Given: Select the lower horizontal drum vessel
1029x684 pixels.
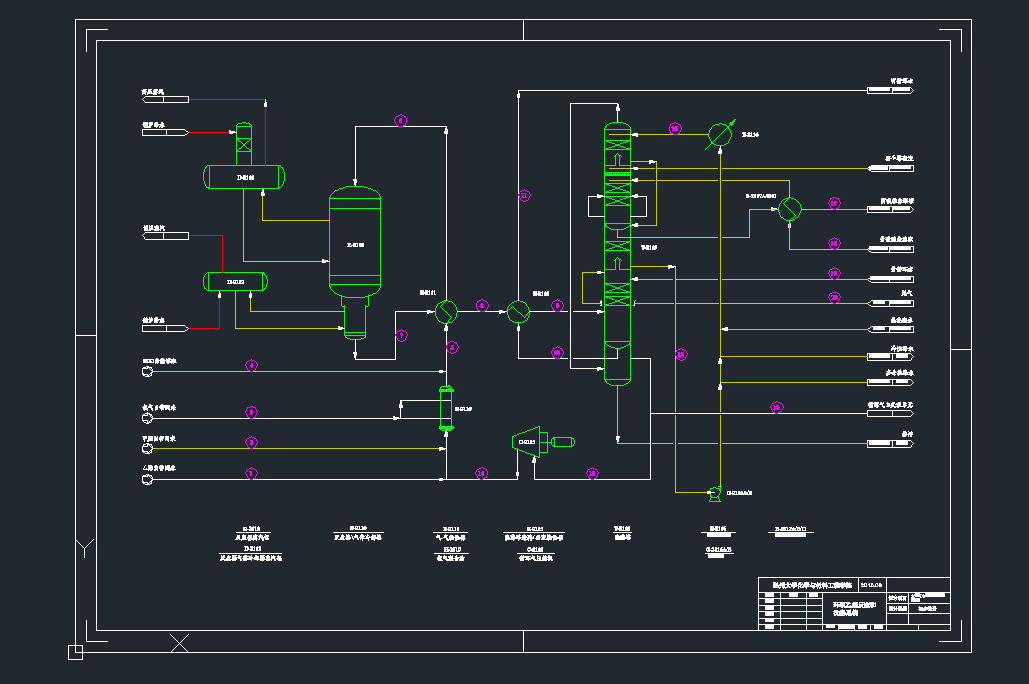Looking at the screenshot, I should pyautogui.click(x=235, y=282).
